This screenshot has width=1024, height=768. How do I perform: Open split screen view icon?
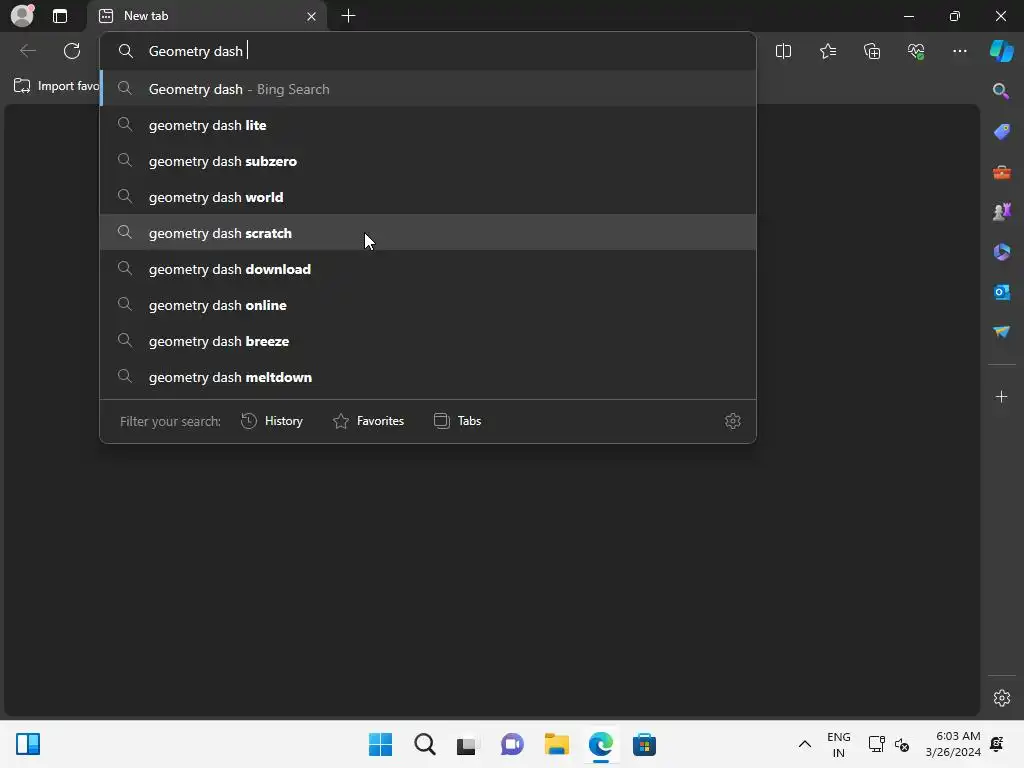coord(783,51)
